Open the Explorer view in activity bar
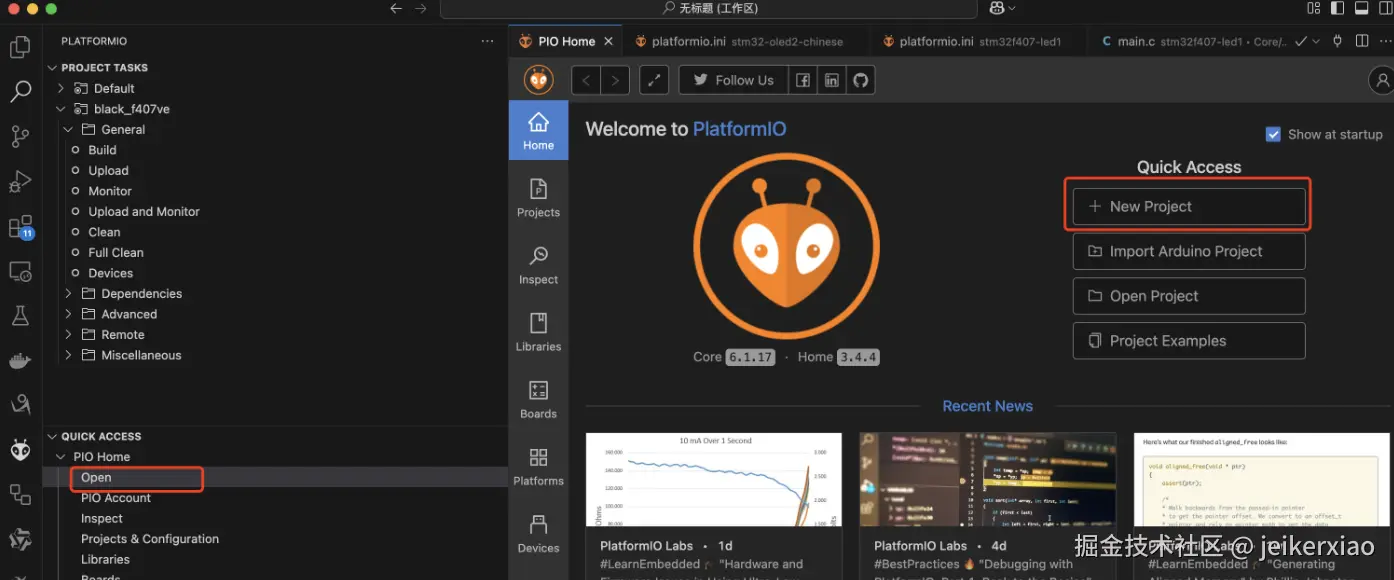1394x580 pixels. [x=20, y=46]
